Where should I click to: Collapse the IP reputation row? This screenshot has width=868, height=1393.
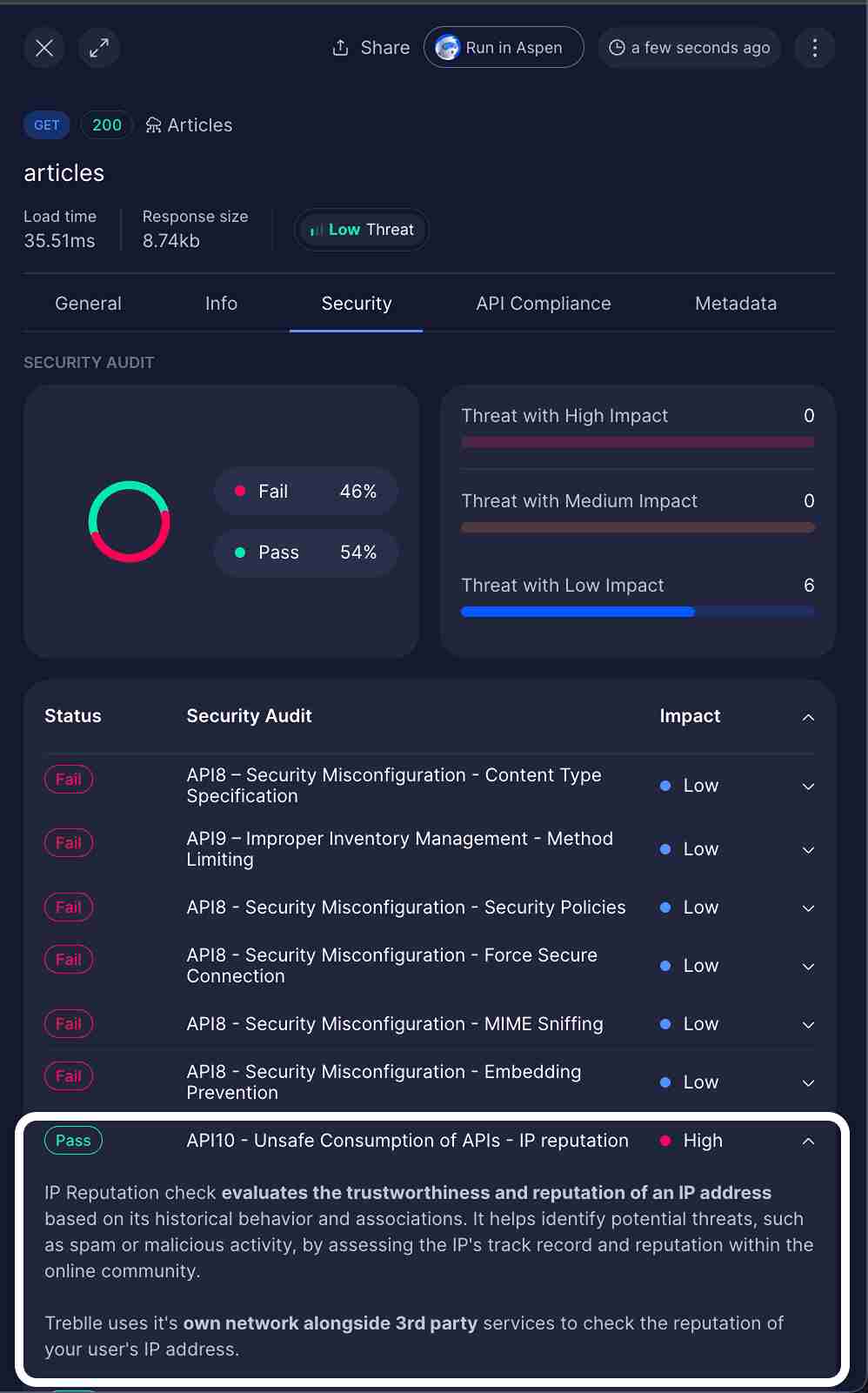pos(808,1141)
